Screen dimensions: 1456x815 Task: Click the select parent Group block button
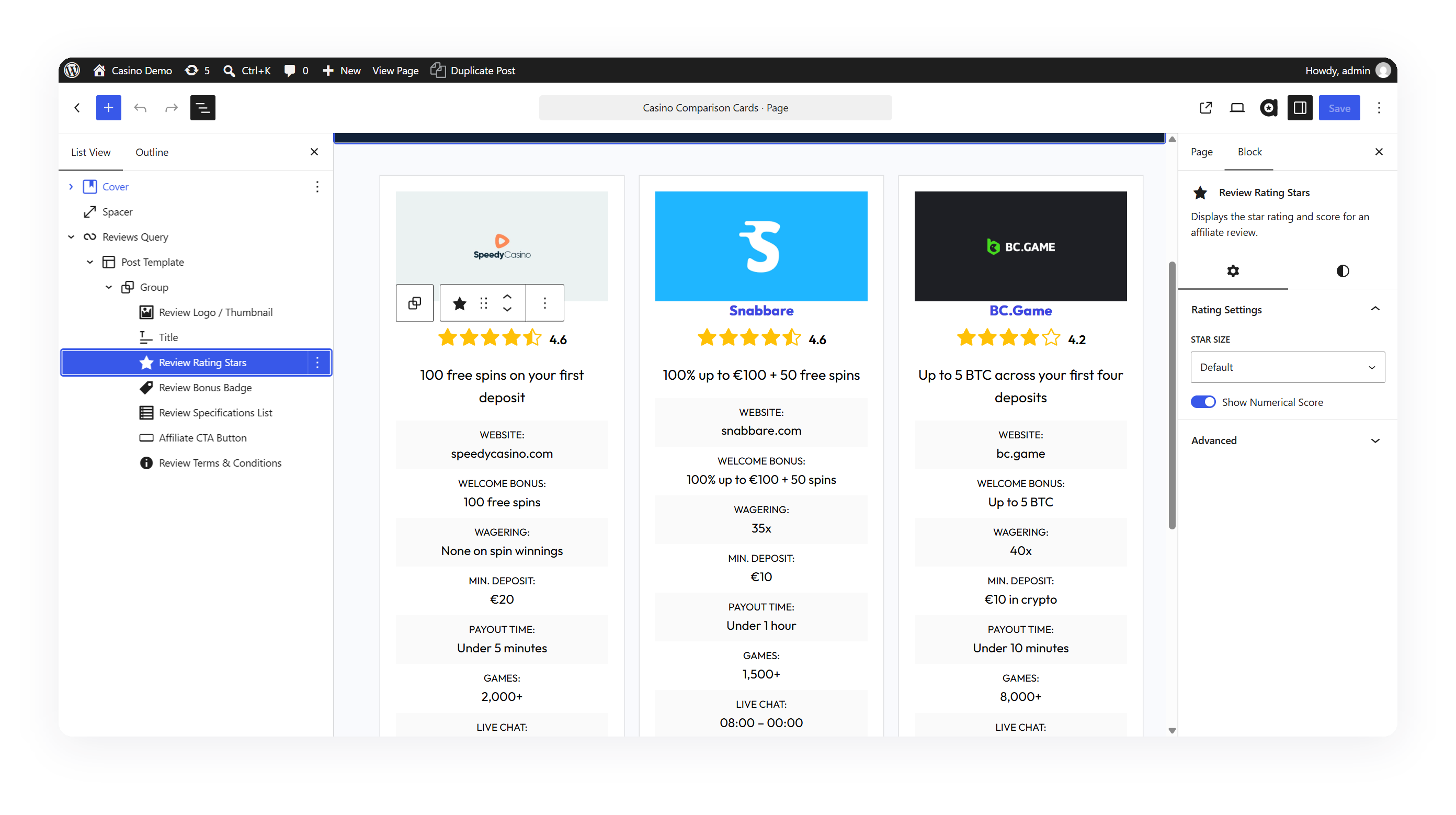pyautogui.click(x=414, y=303)
